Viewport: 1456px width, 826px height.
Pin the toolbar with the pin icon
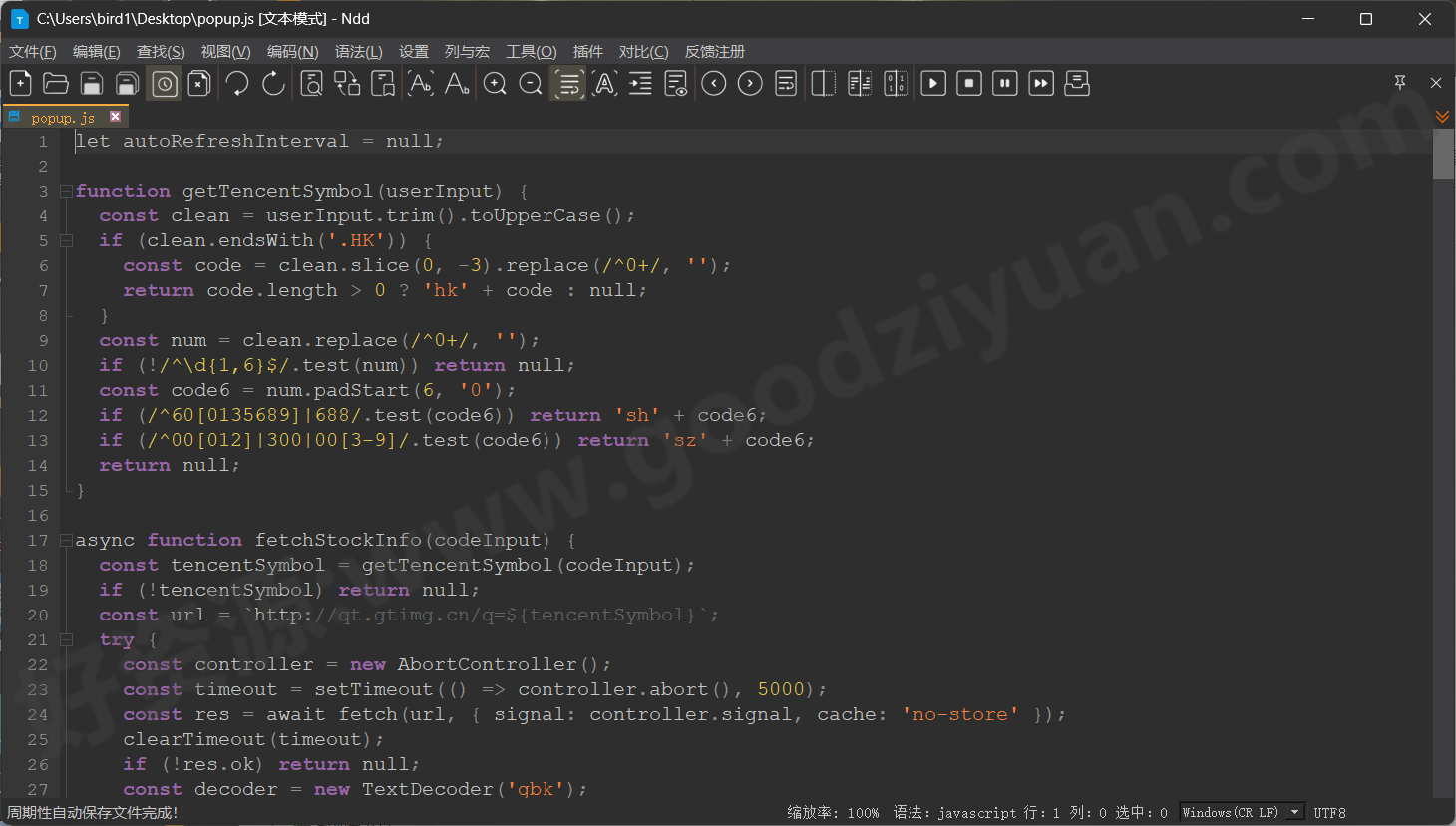click(x=1399, y=83)
